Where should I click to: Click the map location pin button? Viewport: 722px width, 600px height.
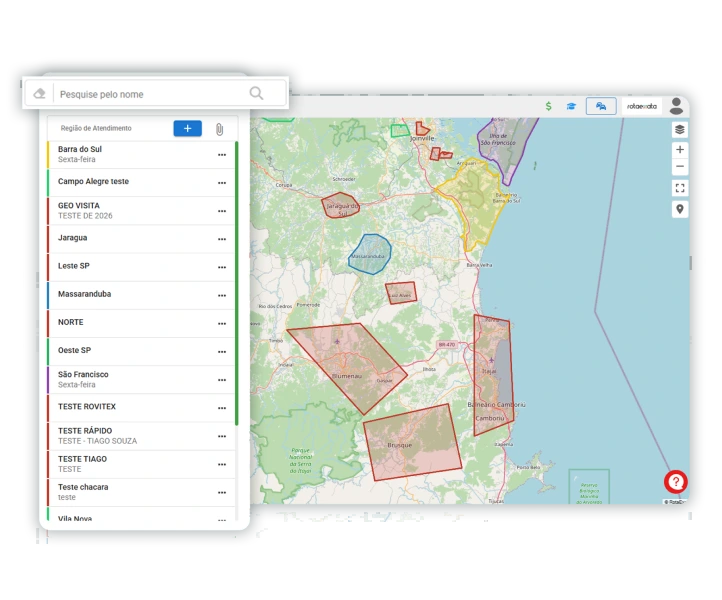point(680,209)
